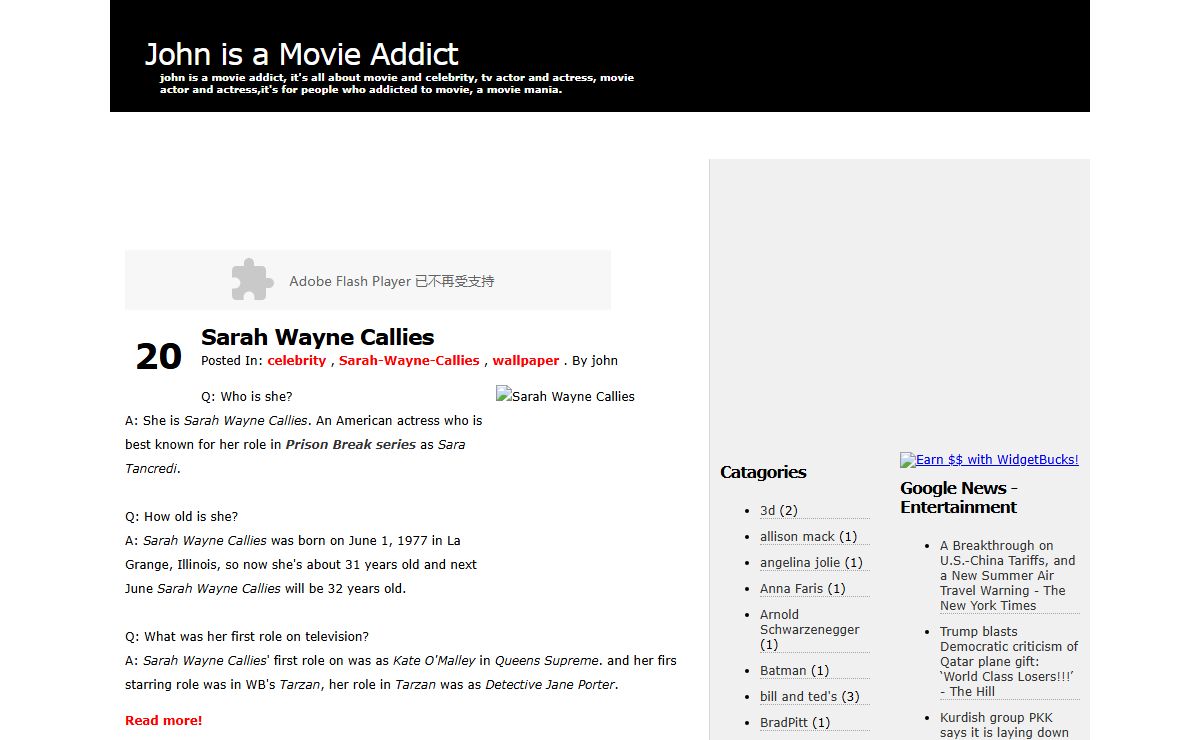Select the wallpaper tag link
Image resolution: width=1200 pixels, height=740 pixels.
coord(525,361)
